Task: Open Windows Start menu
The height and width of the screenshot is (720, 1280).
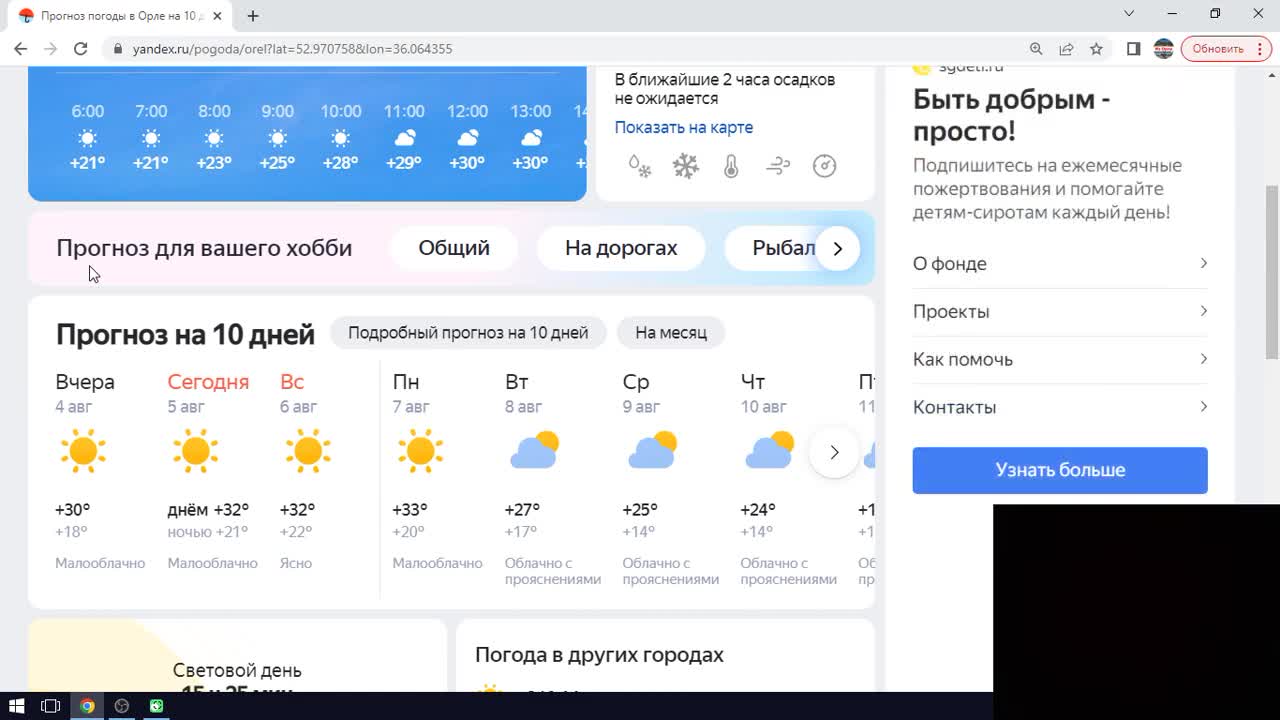Action: tap(17, 706)
